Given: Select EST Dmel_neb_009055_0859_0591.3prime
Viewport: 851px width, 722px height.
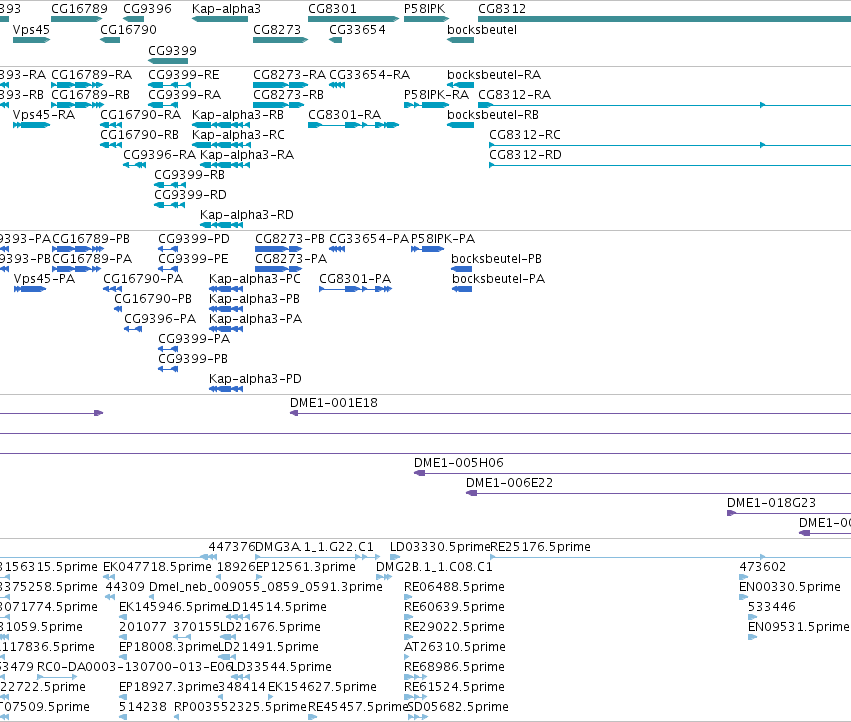Looking at the screenshot, I should (x=152, y=597).
